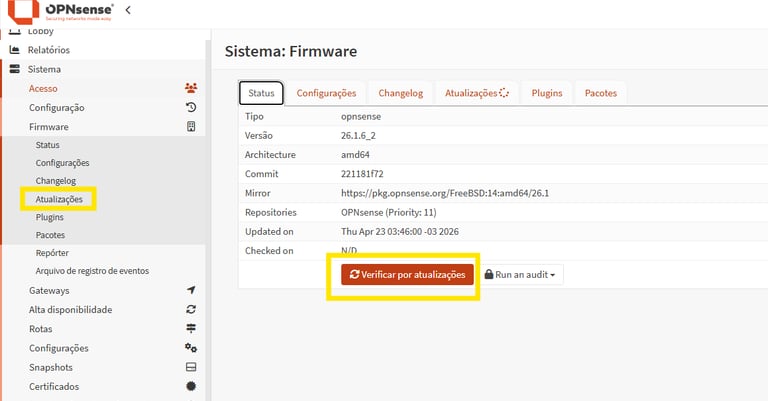The image size is (768, 401).
Task: Open Atualizações in sidebar
Action: click(59, 199)
